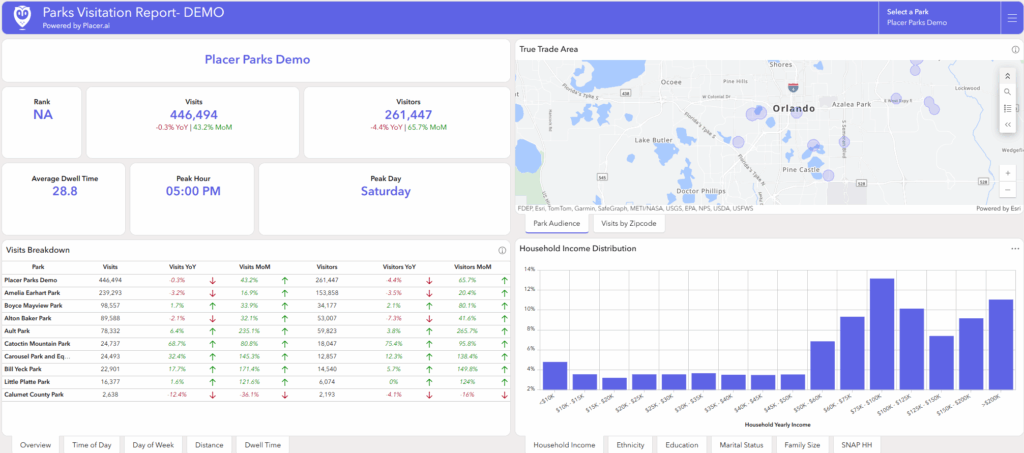
Task: Click the Average Dwell Time value 28.8
Action: click(x=64, y=191)
